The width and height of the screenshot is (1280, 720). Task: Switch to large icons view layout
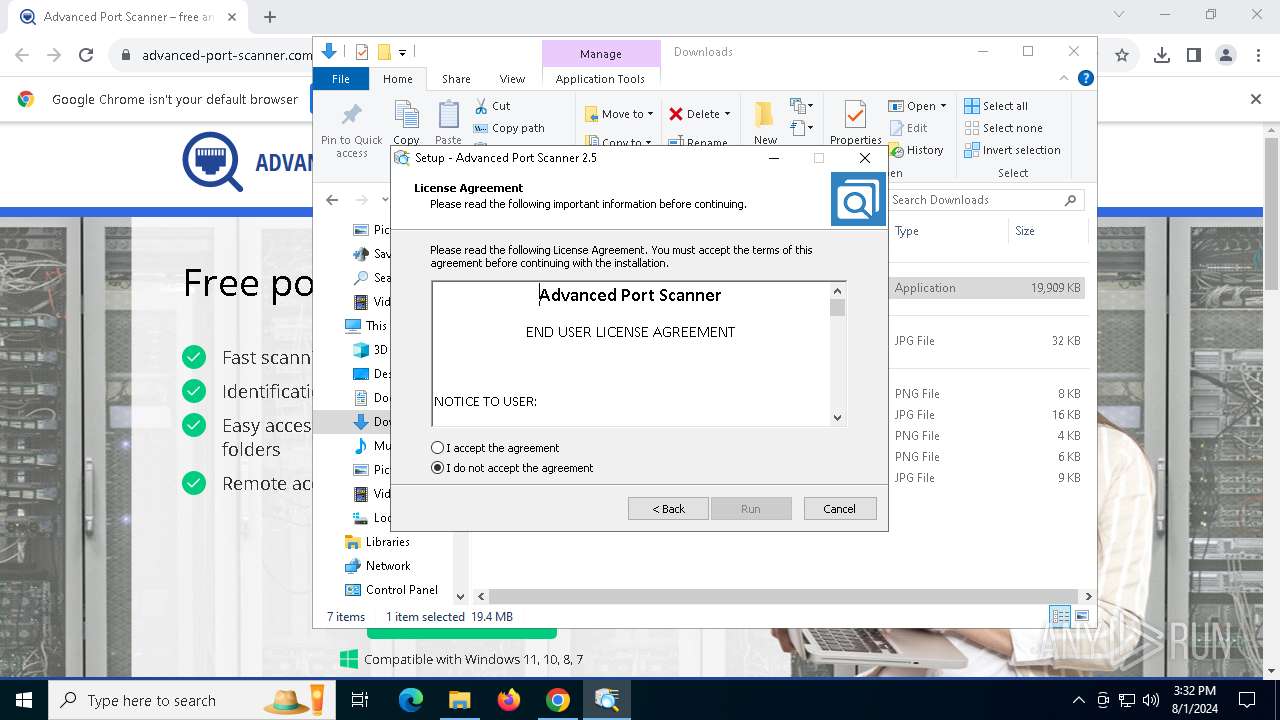pyautogui.click(x=1081, y=617)
